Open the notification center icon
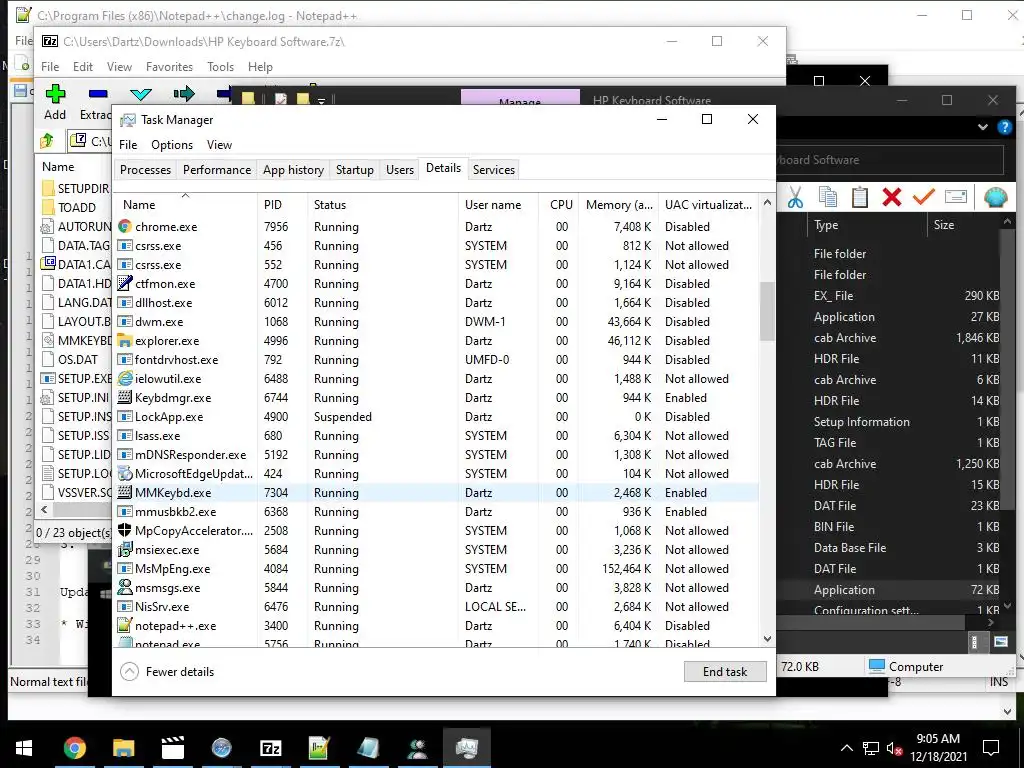 (x=991, y=748)
